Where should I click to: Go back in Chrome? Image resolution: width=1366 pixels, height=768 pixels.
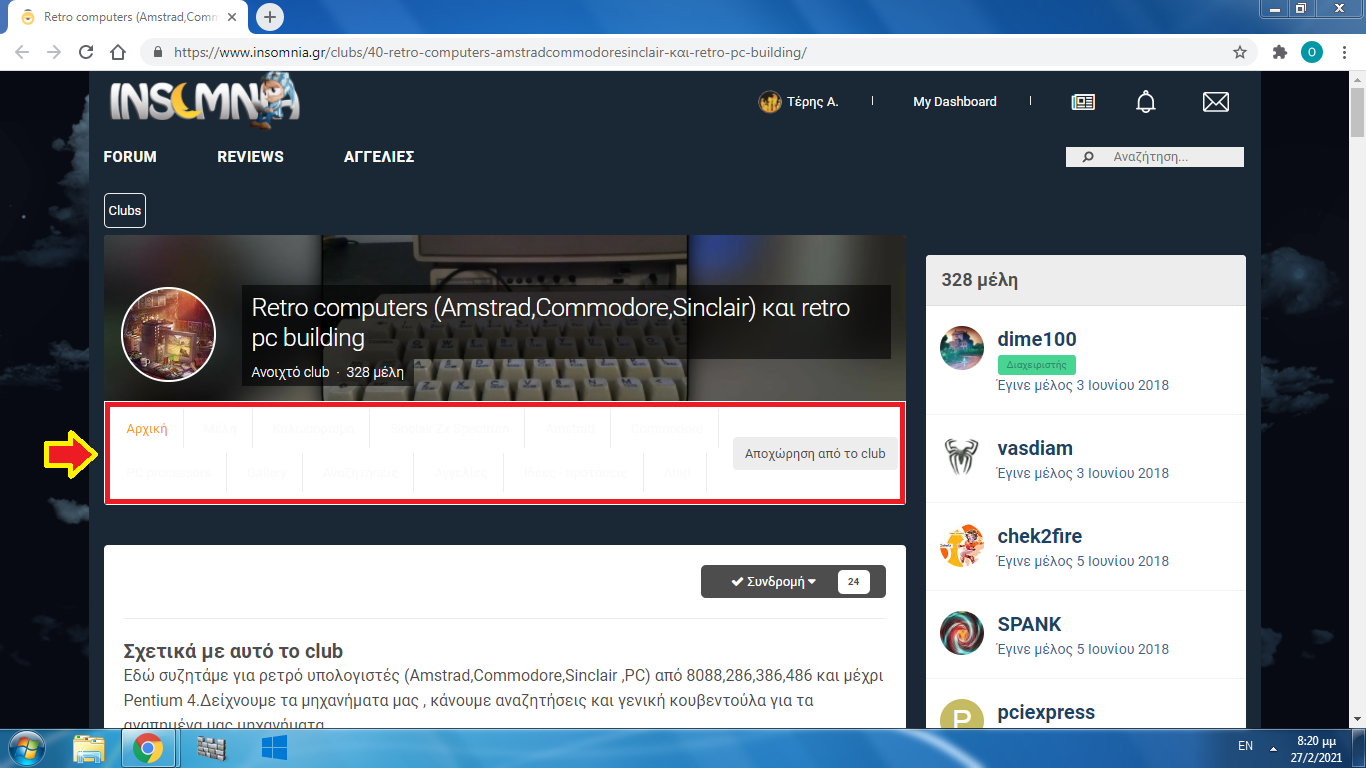(23, 52)
